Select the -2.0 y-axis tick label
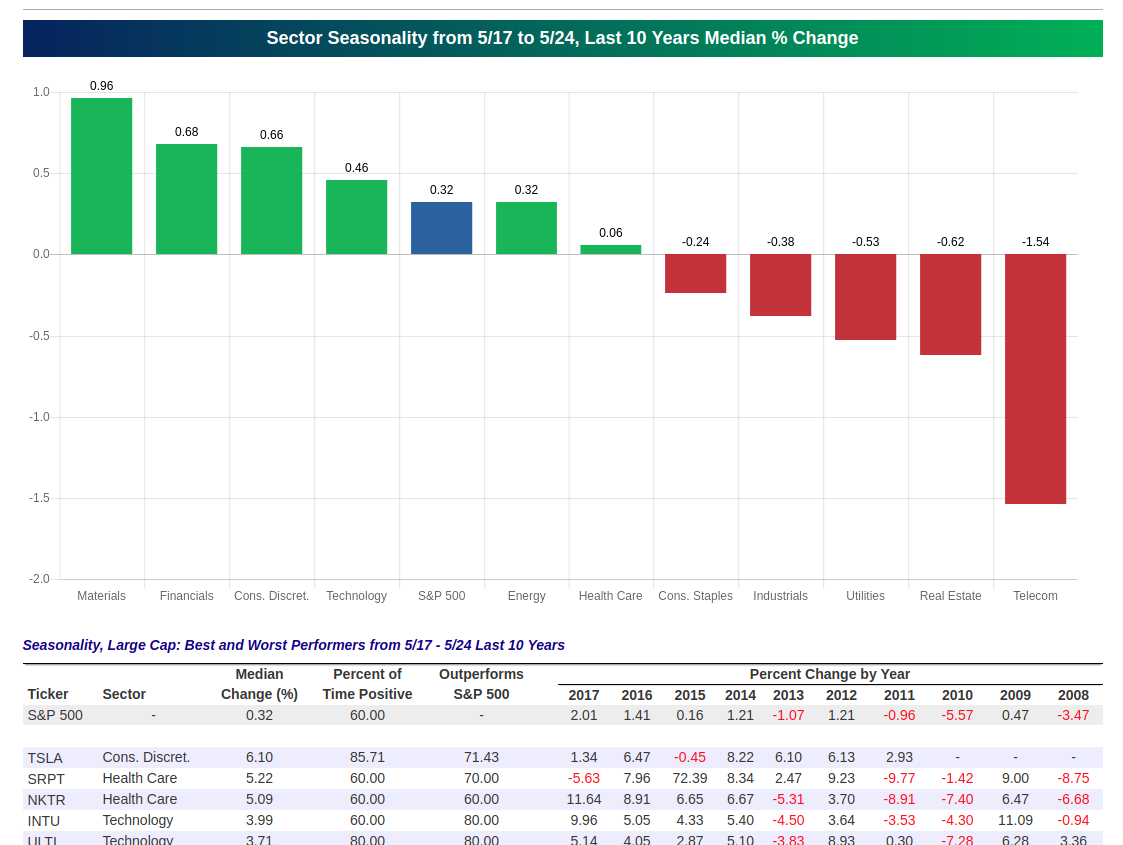The image size is (1123, 845). 39,579
